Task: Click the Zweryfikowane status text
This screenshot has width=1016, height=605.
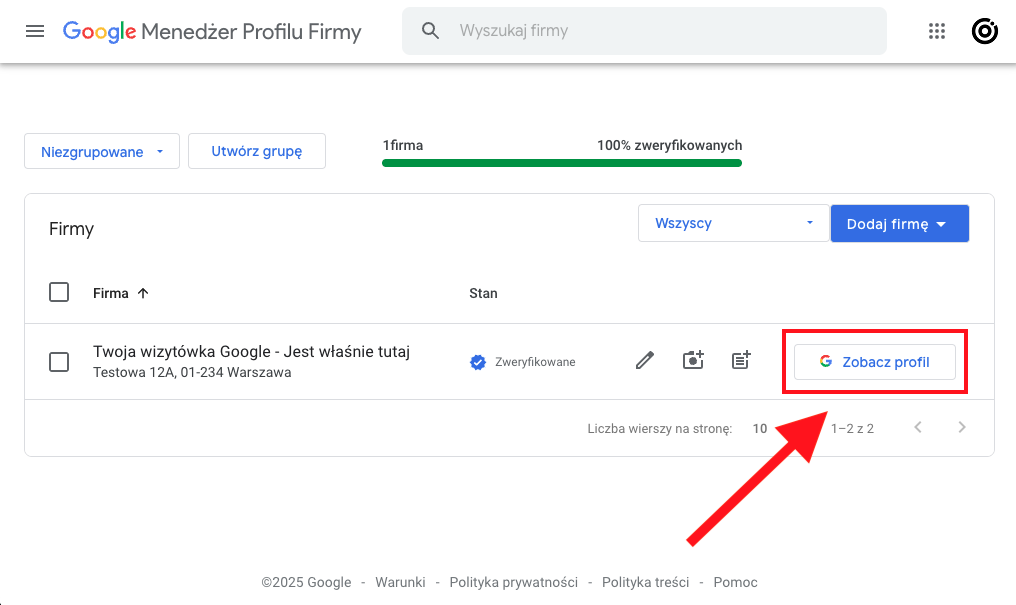Action: [x=535, y=362]
